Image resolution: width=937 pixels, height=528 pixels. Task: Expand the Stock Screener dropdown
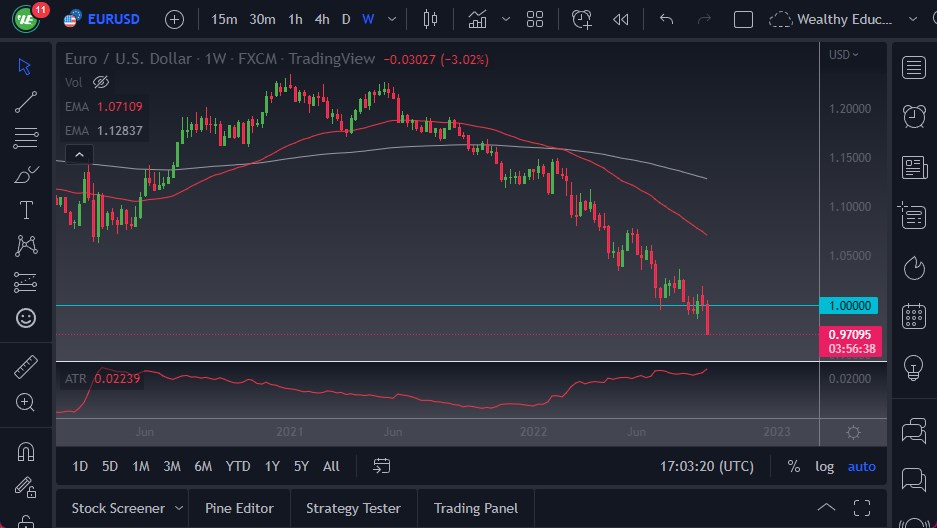point(179,508)
